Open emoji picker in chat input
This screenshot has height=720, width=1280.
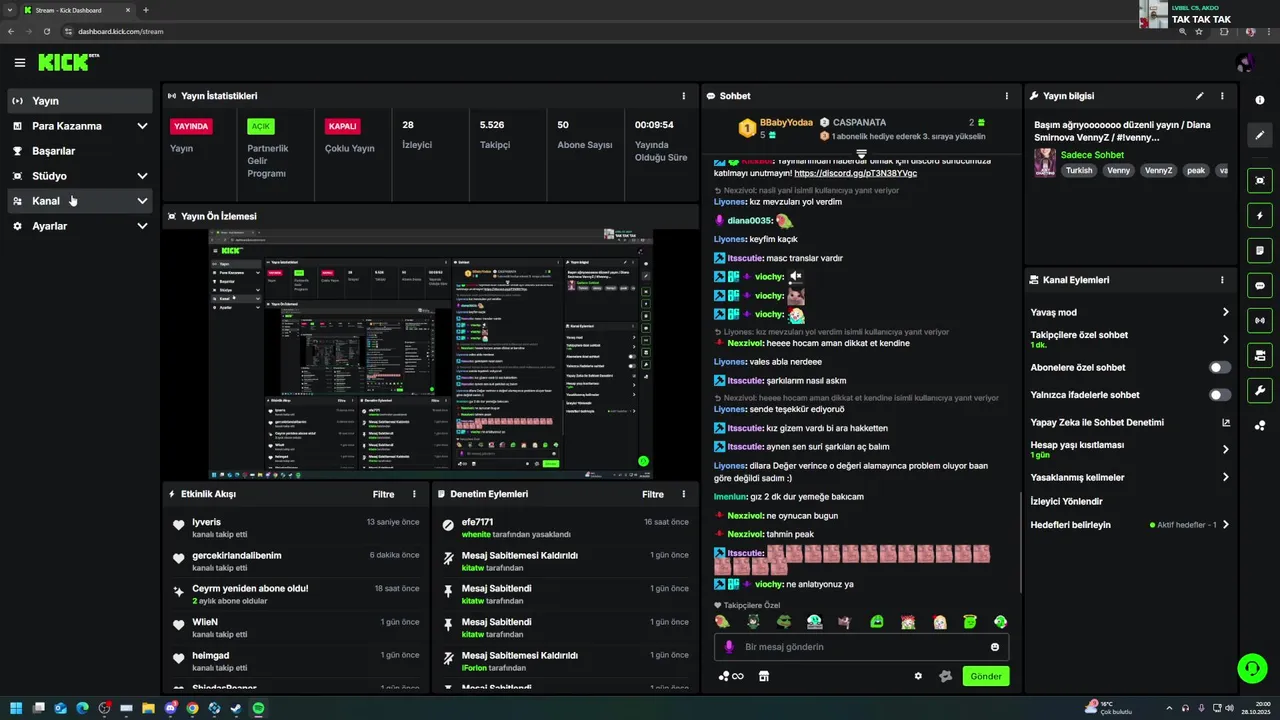click(x=995, y=647)
